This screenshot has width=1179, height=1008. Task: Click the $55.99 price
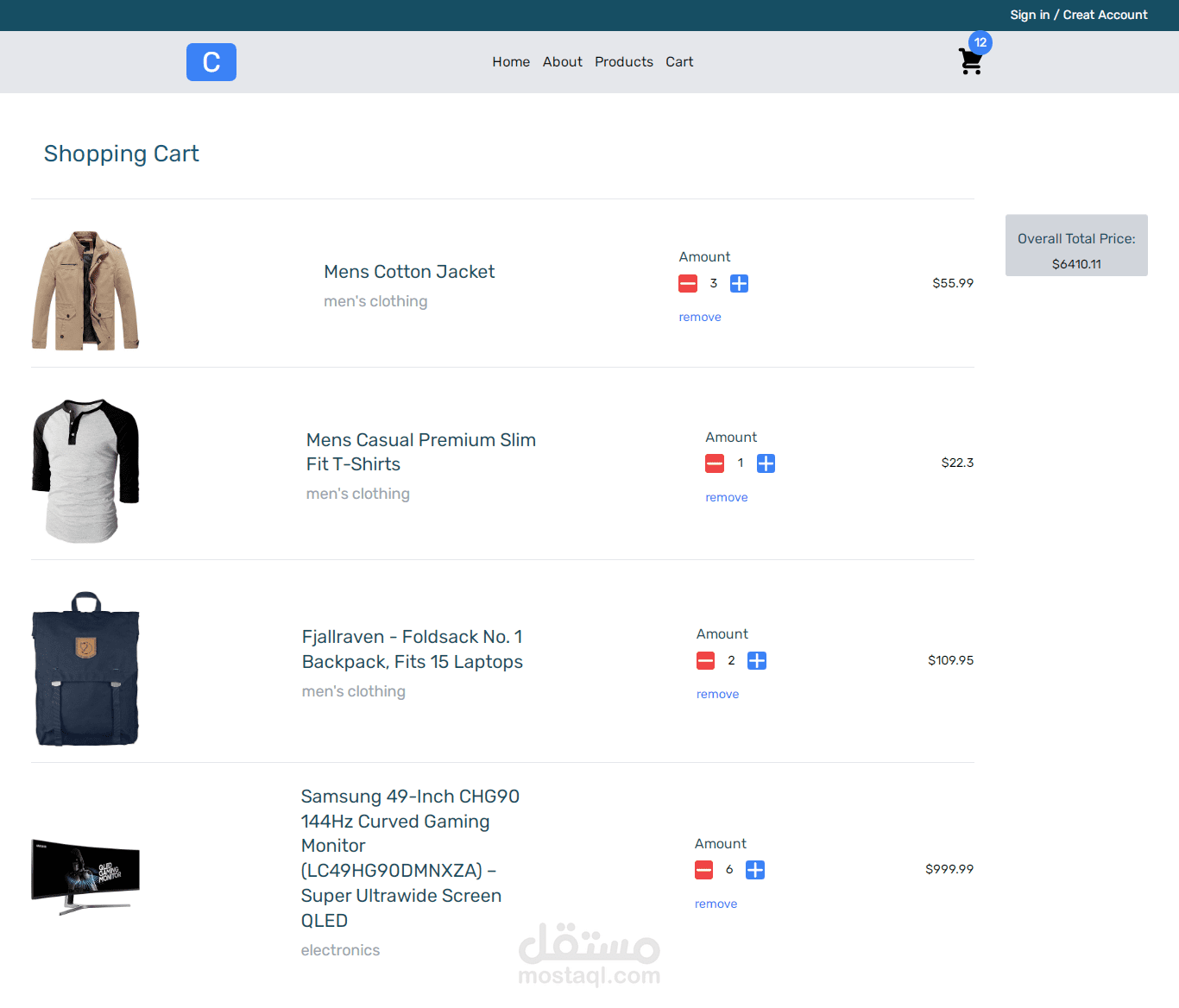[x=953, y=283]
